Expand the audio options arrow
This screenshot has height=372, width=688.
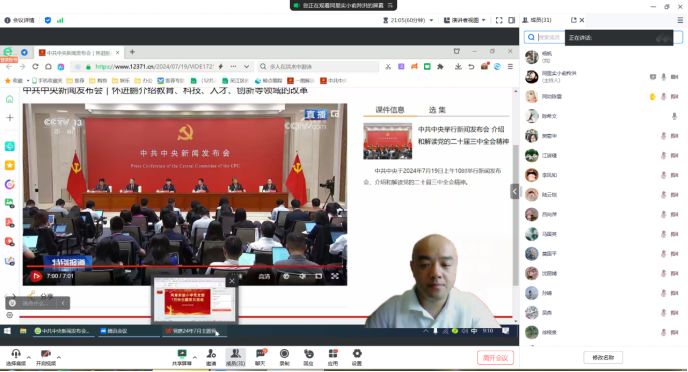29,357
